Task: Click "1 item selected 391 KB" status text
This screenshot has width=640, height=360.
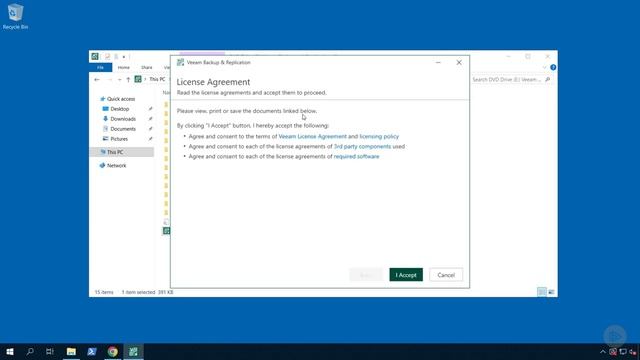Action: [147, 292]
